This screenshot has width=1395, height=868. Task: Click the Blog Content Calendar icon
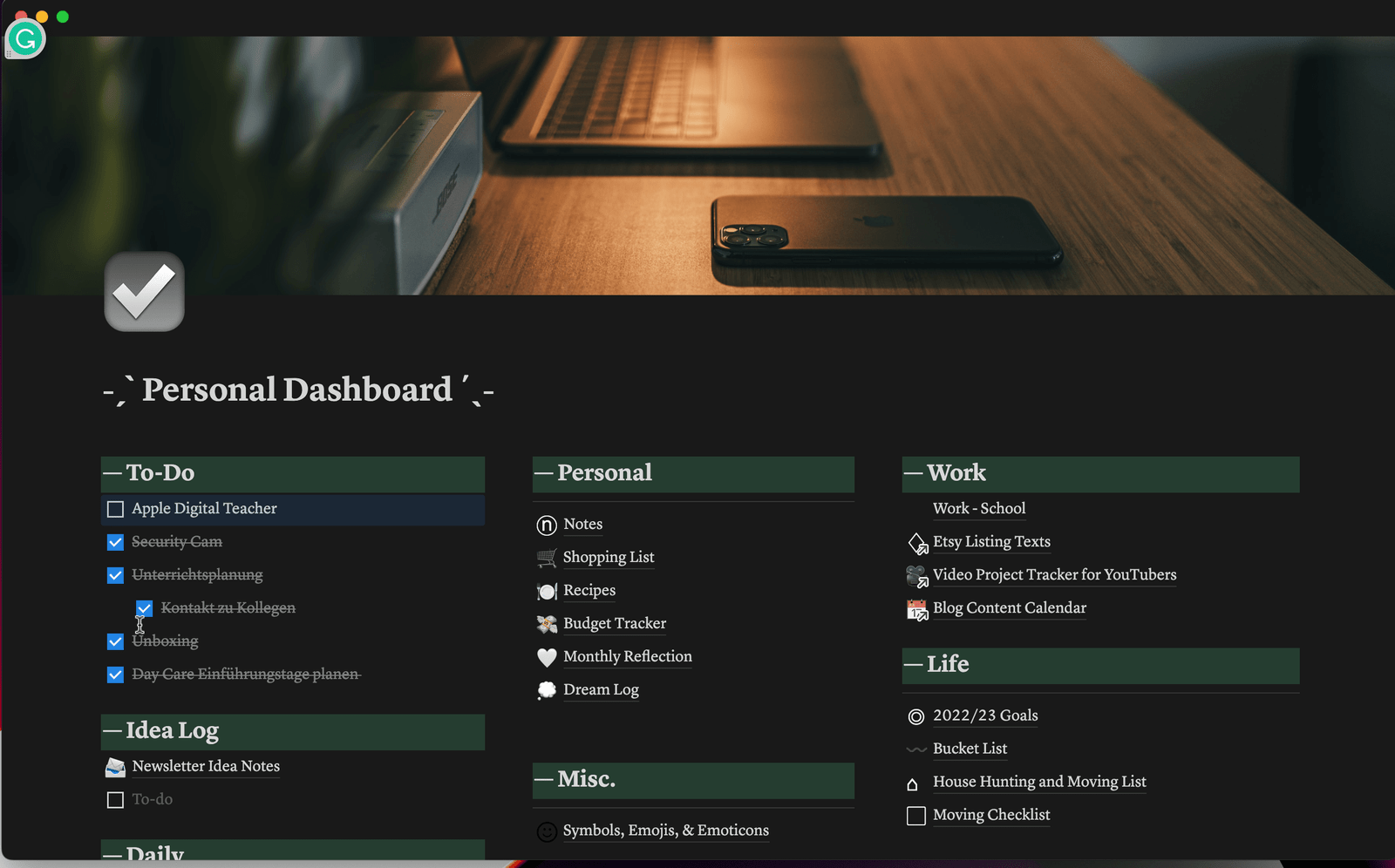click(916, 609)
